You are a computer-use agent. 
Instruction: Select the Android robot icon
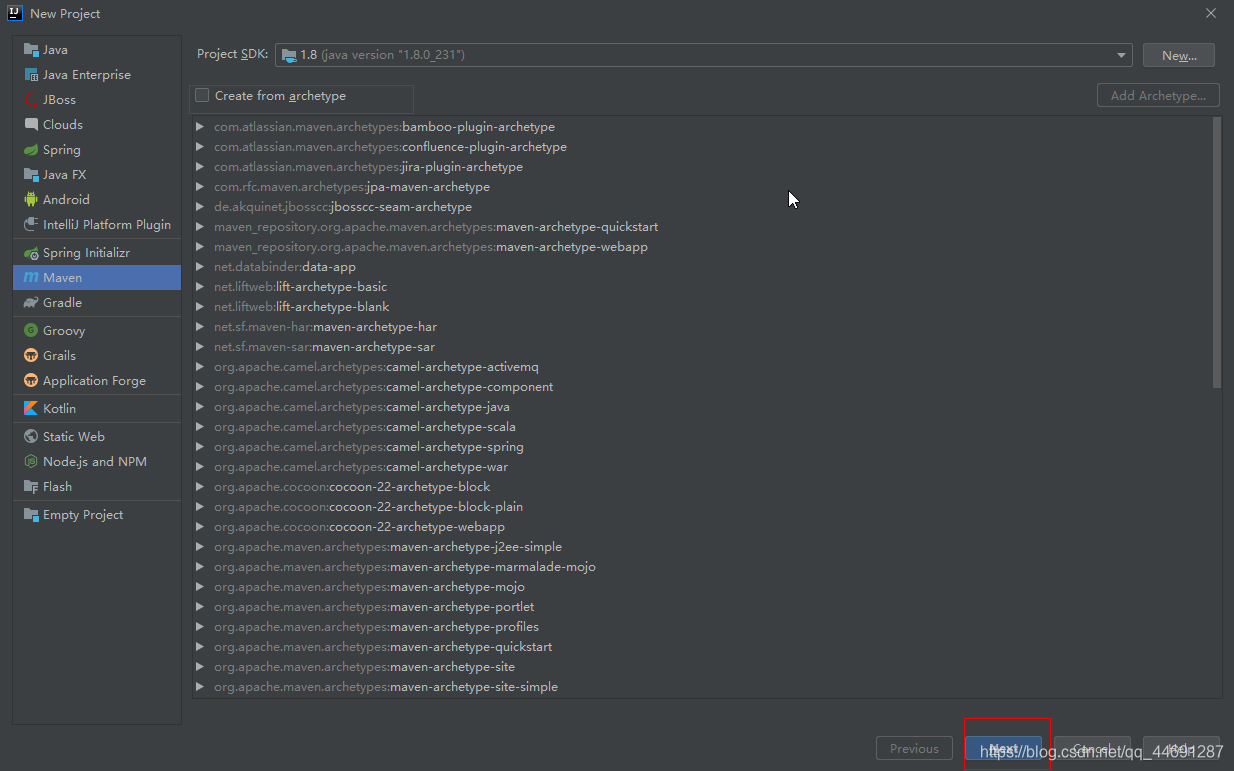[31, 200]
